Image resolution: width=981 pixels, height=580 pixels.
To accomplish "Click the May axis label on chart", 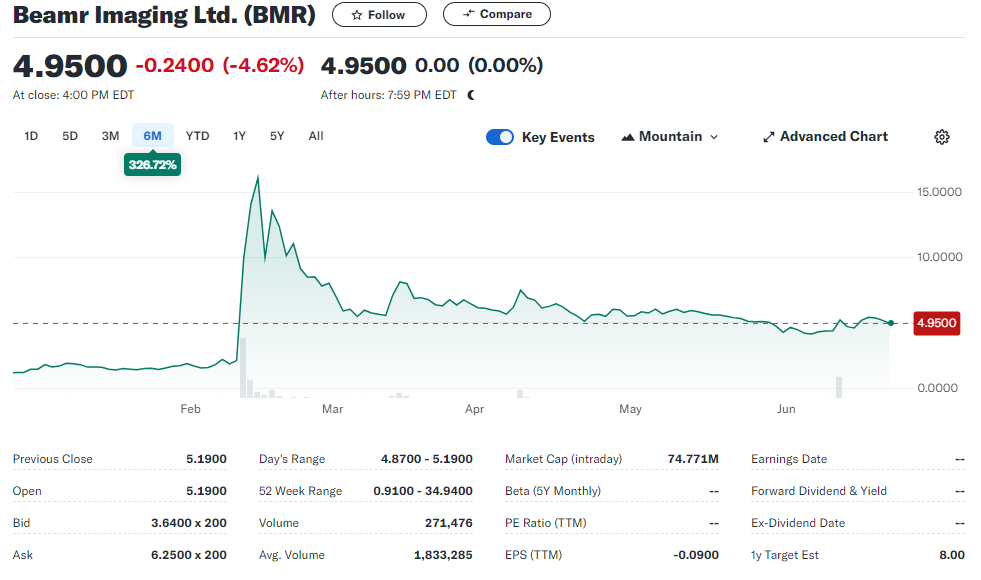I will [x=630, y=409].
